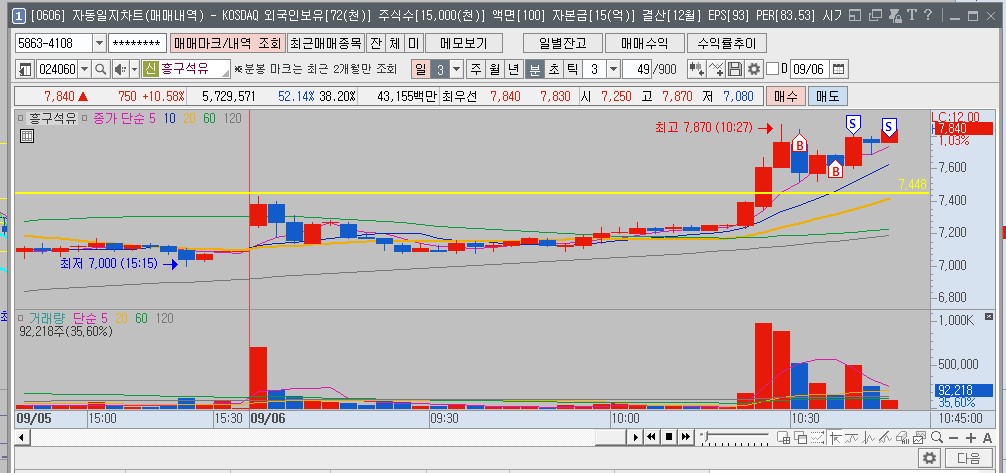Click the overlapping windows icon in bottom toolbar
The height and width of the screenshot is (473, 1006).
click(x=801, y=437)
